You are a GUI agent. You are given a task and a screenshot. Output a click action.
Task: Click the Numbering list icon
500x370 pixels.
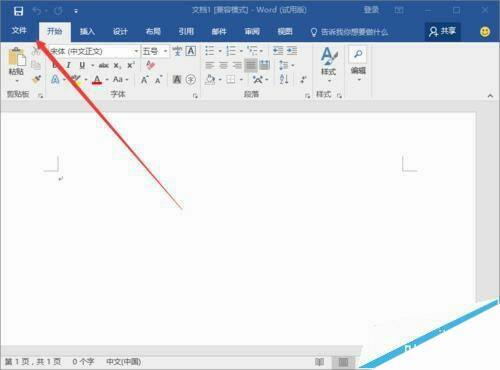[231, 51]
